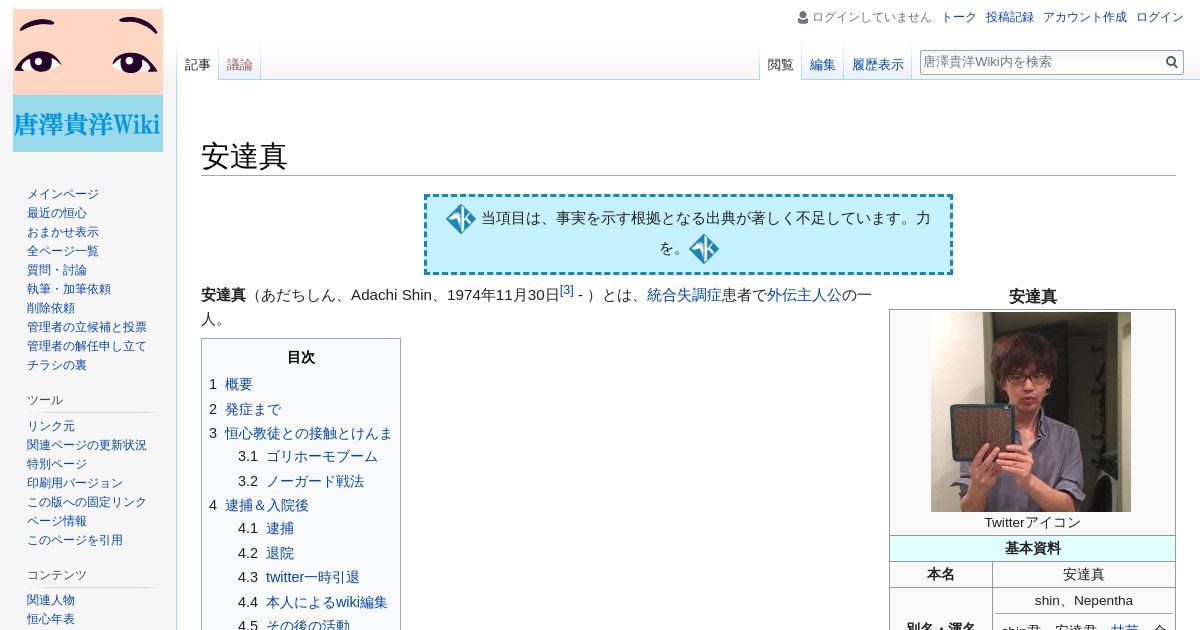Open 最近の恒心 sidebar link

(x=57, y=213)
